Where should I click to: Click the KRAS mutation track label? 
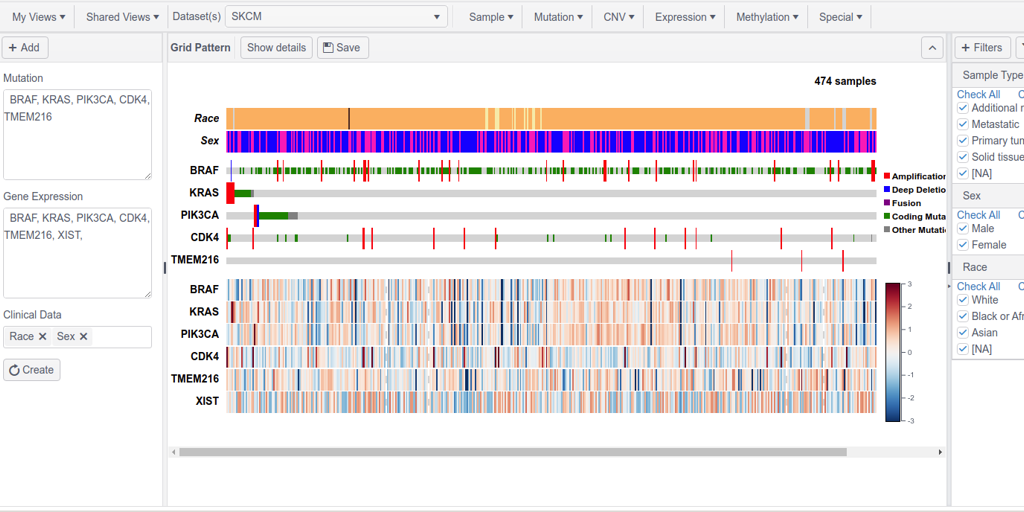(204, 193)
